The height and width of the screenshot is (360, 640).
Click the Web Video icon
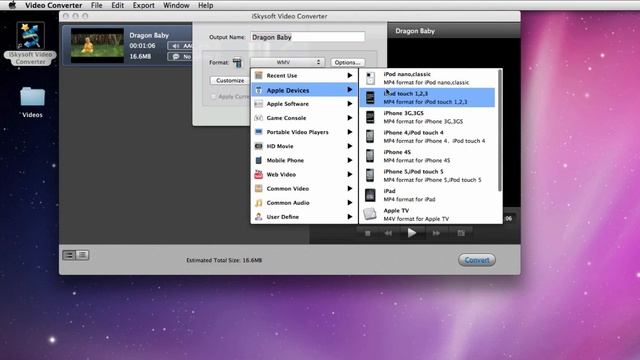(x=258, y=174)
